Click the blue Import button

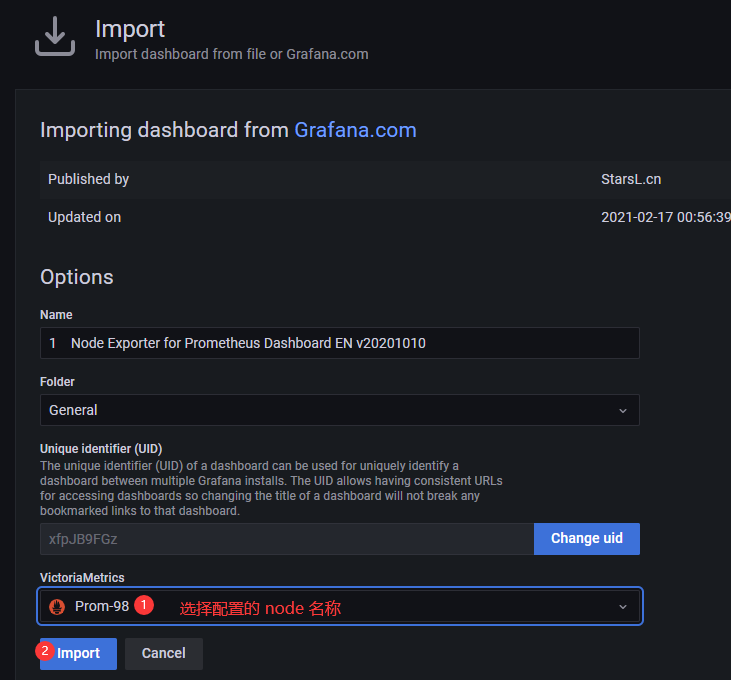[78, 653]
